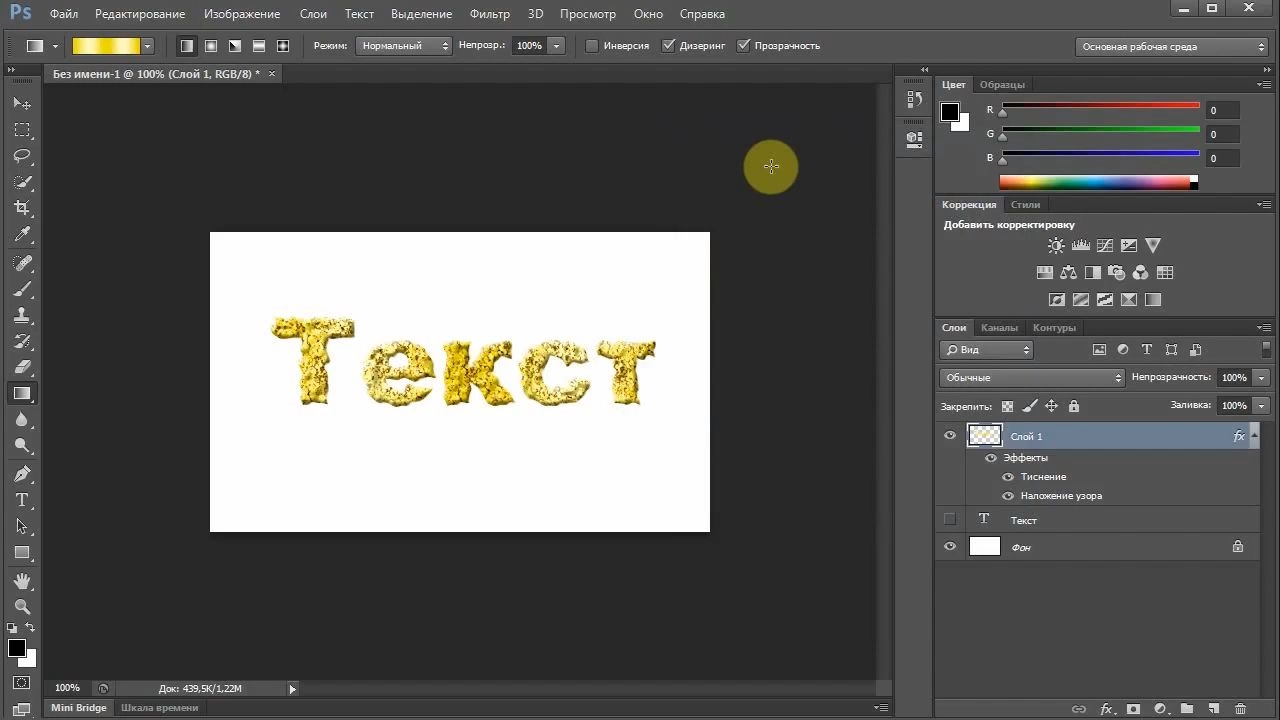Select the Lasso tool
This screenshot has width=1280, height=720.
pos(22,156)
